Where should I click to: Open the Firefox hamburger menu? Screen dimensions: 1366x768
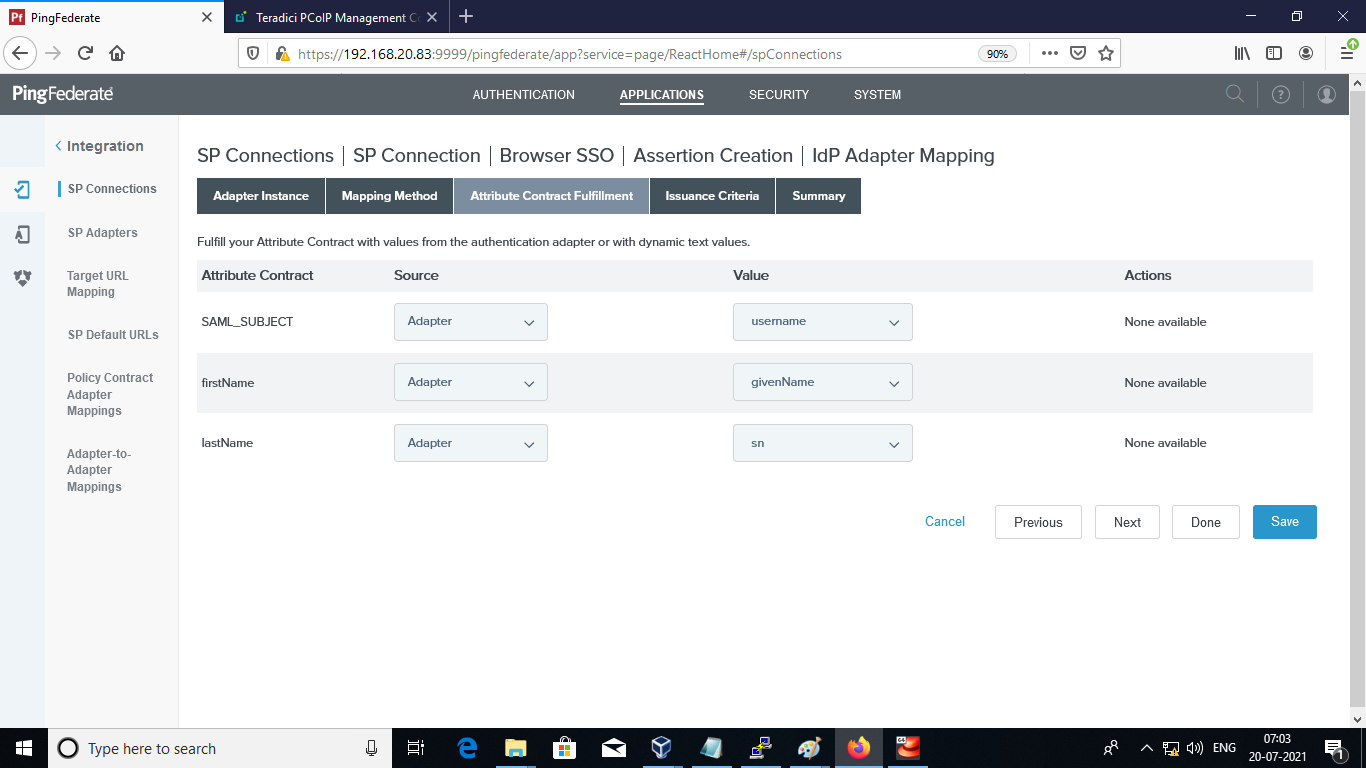pos(1347,53)
